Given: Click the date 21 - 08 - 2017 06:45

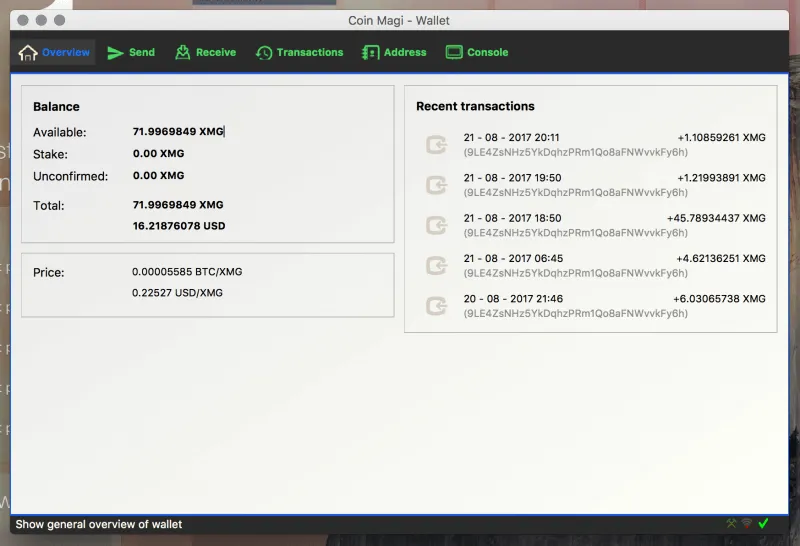Looking at the screenshot, I should [513, 258].
